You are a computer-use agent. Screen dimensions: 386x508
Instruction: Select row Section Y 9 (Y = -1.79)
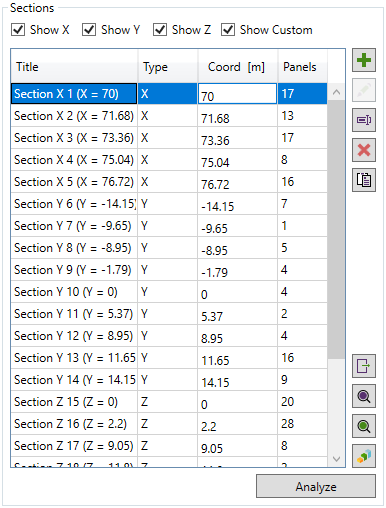(x=169, y=270)
